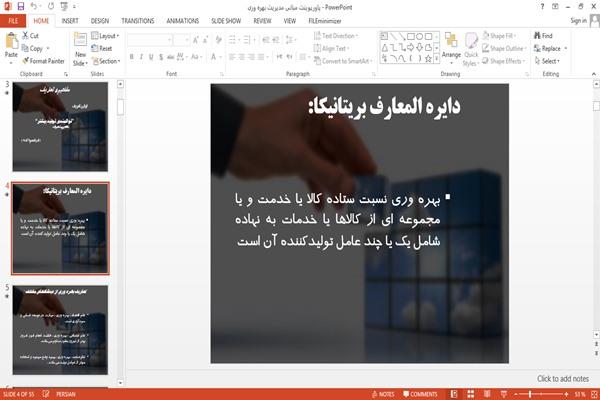Toggle Strikethrough formatting
Viewport: 600px width, 400px height.
coord(170,57)
